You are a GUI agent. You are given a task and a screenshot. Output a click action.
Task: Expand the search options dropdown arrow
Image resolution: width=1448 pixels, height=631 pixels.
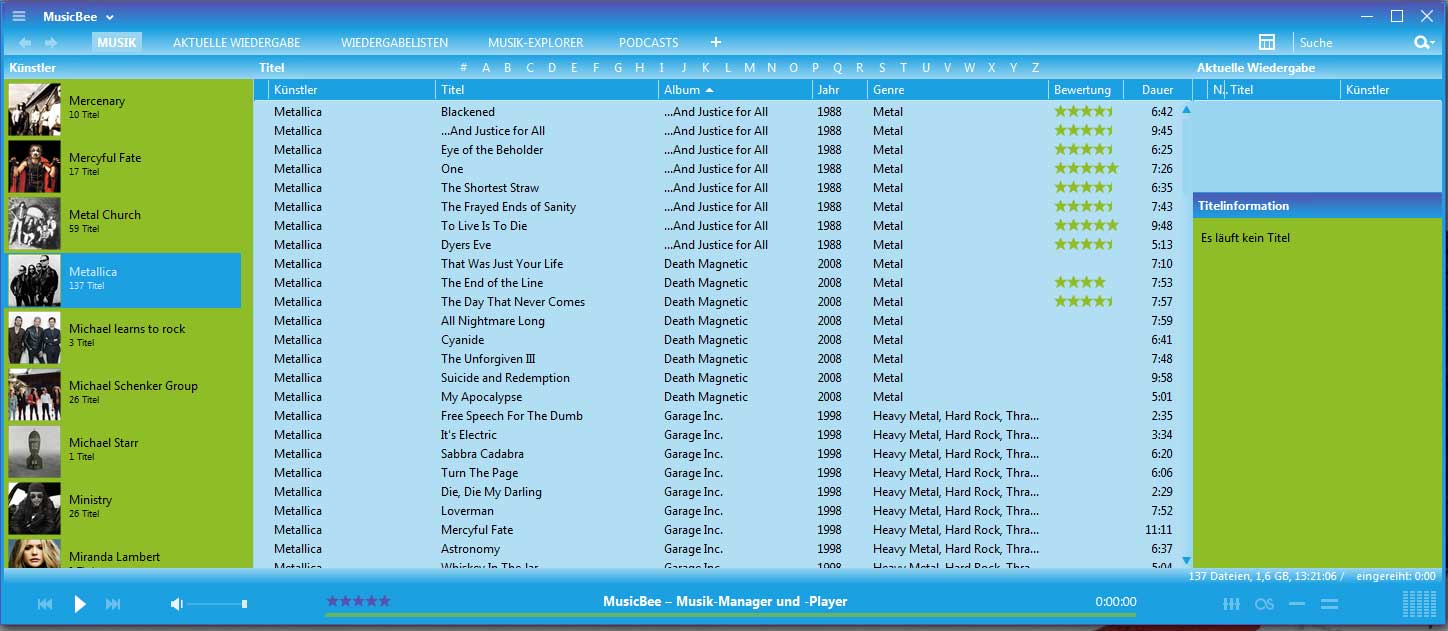coord(1433,43)
